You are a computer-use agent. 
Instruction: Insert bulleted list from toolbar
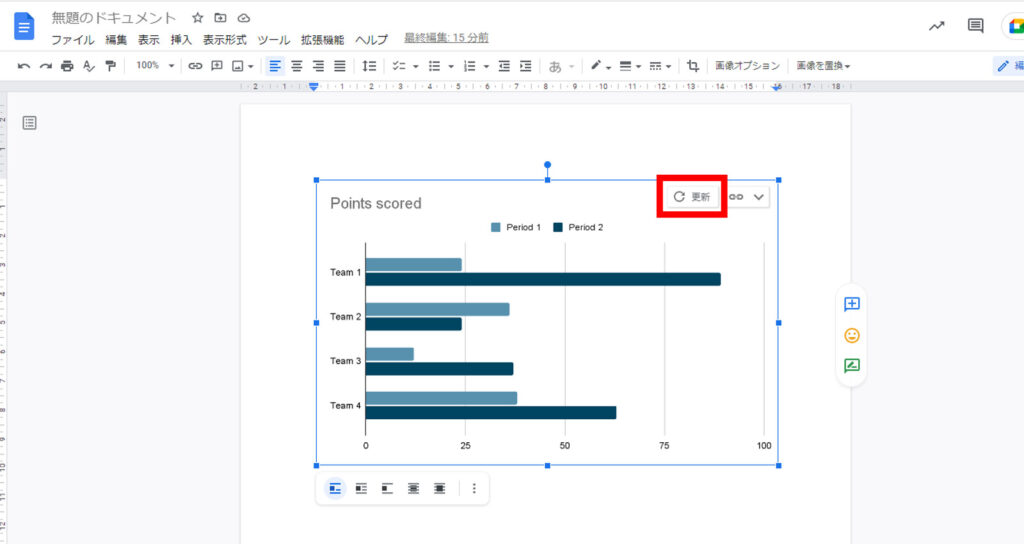coord(434,66)
